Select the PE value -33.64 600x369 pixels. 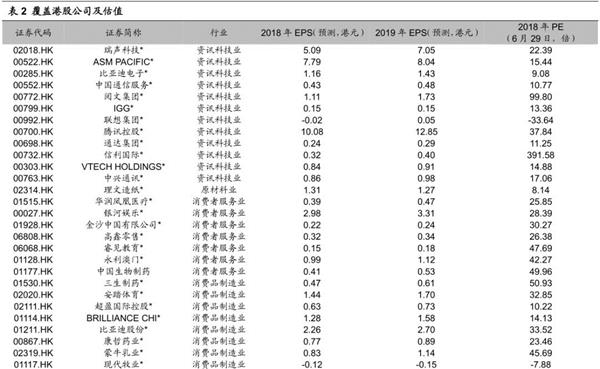pyautogui.click(x=541, y=120)
